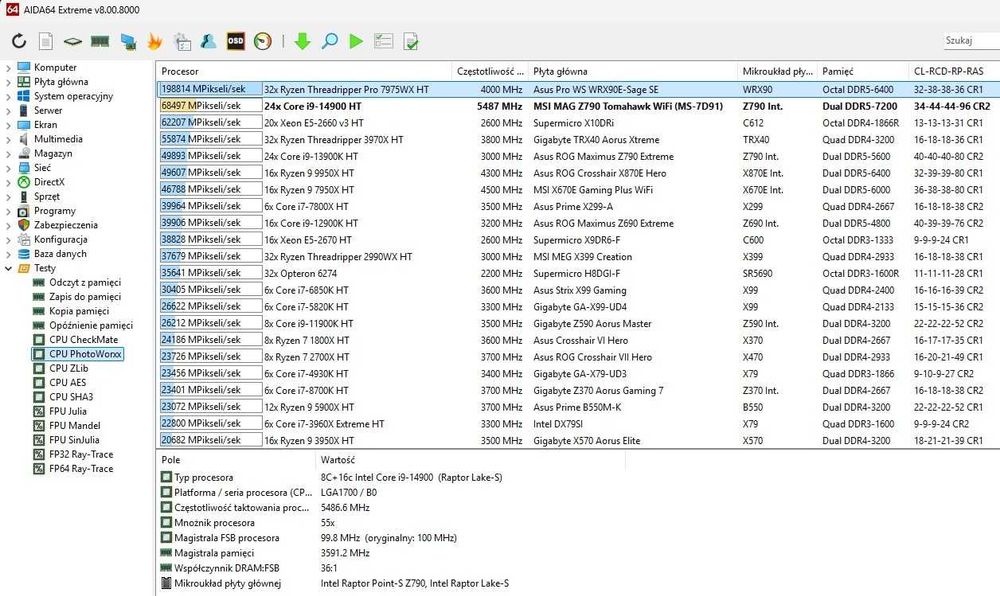The image size is (1000, 596).
Task: Select the Multimedia speaker icon
Action: pyautogui.click(x=24, y=139)
